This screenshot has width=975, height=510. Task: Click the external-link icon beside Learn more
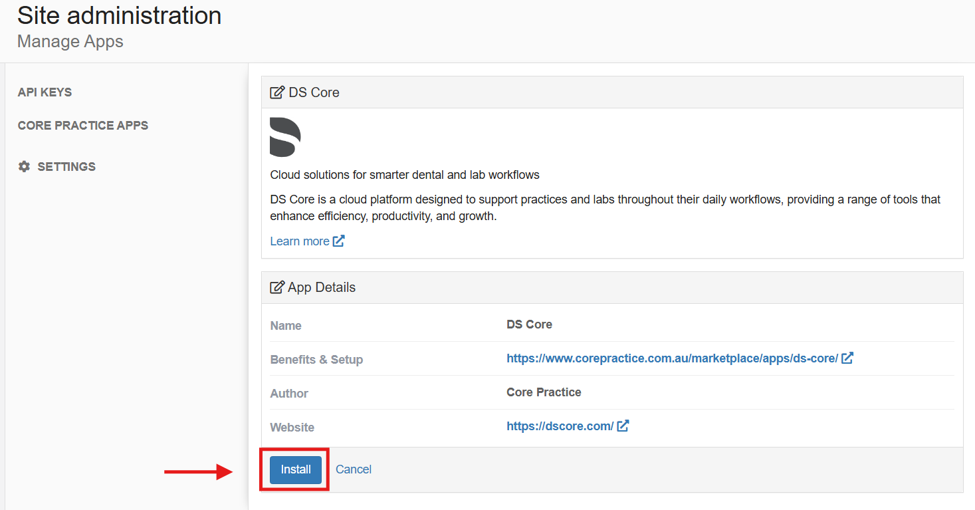click(338, 241)
